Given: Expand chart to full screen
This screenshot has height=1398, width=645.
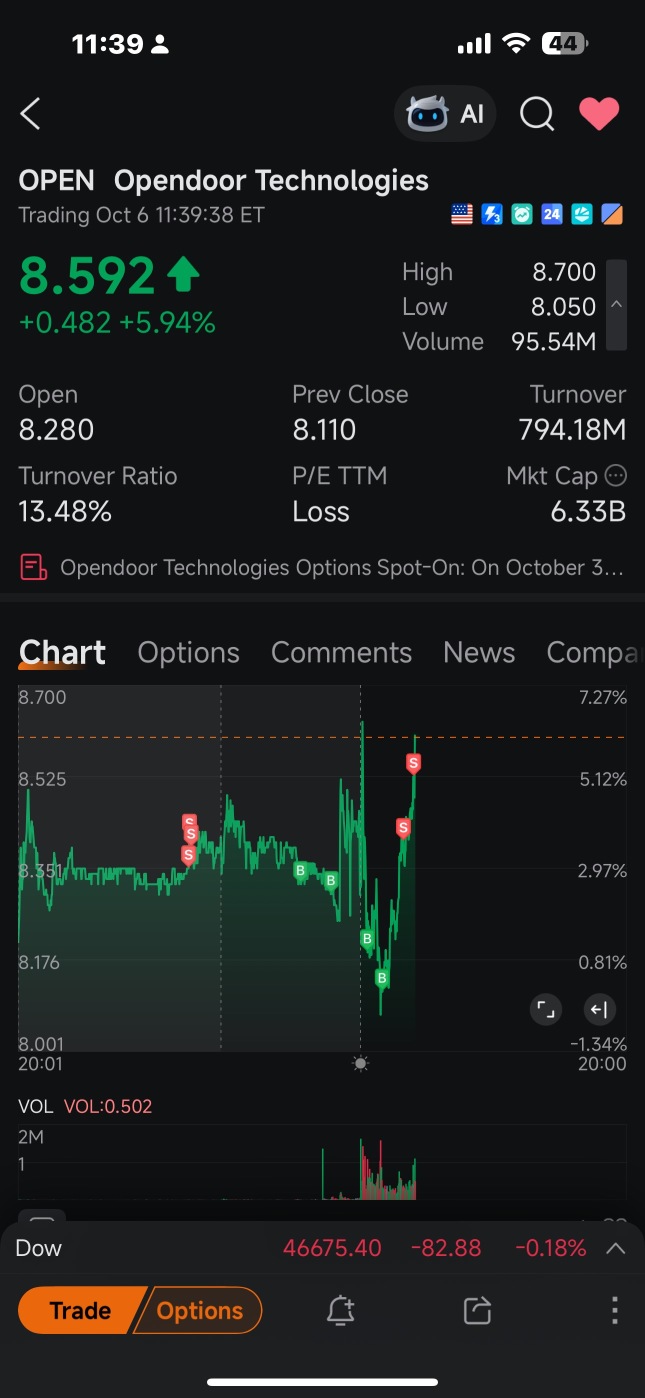Looking at the screenshot, I should [x=545, y=1010].
